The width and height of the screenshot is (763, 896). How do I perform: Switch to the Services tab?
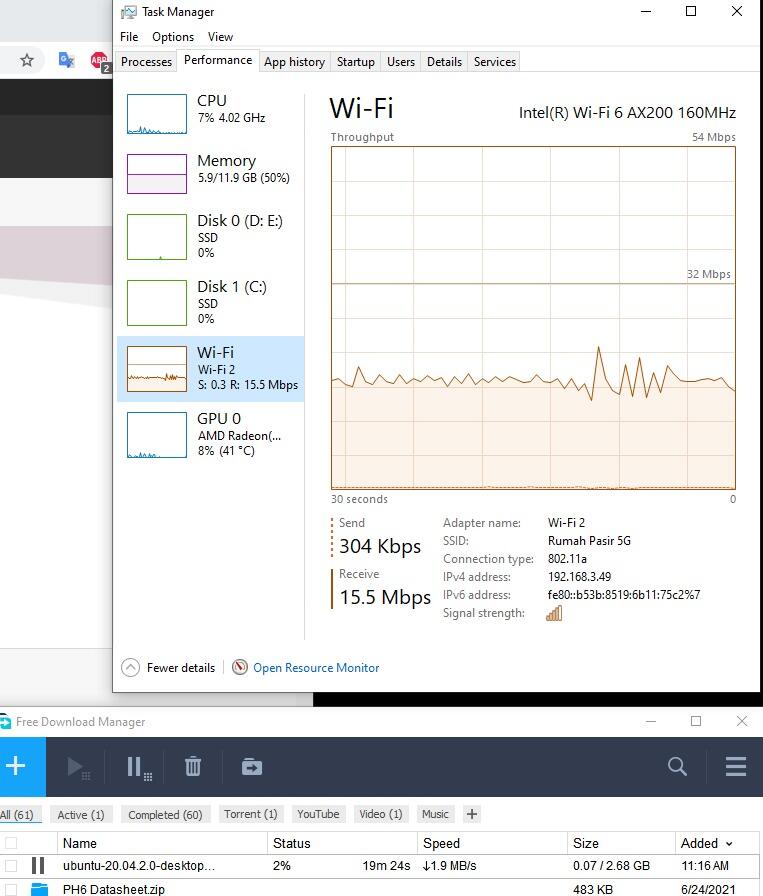pyautogui.click(x=494, y=62)
